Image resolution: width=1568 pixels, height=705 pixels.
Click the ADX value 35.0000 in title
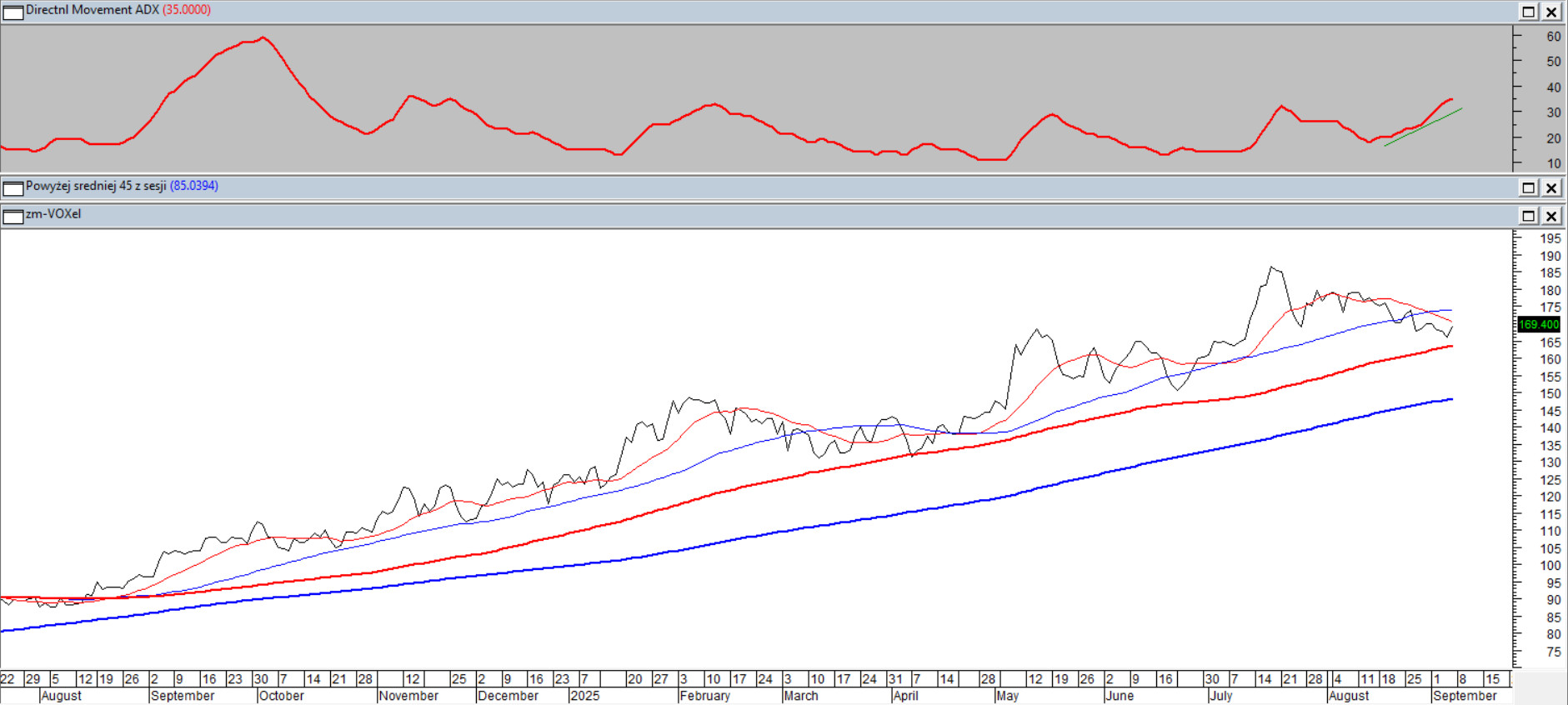point(187,10)
